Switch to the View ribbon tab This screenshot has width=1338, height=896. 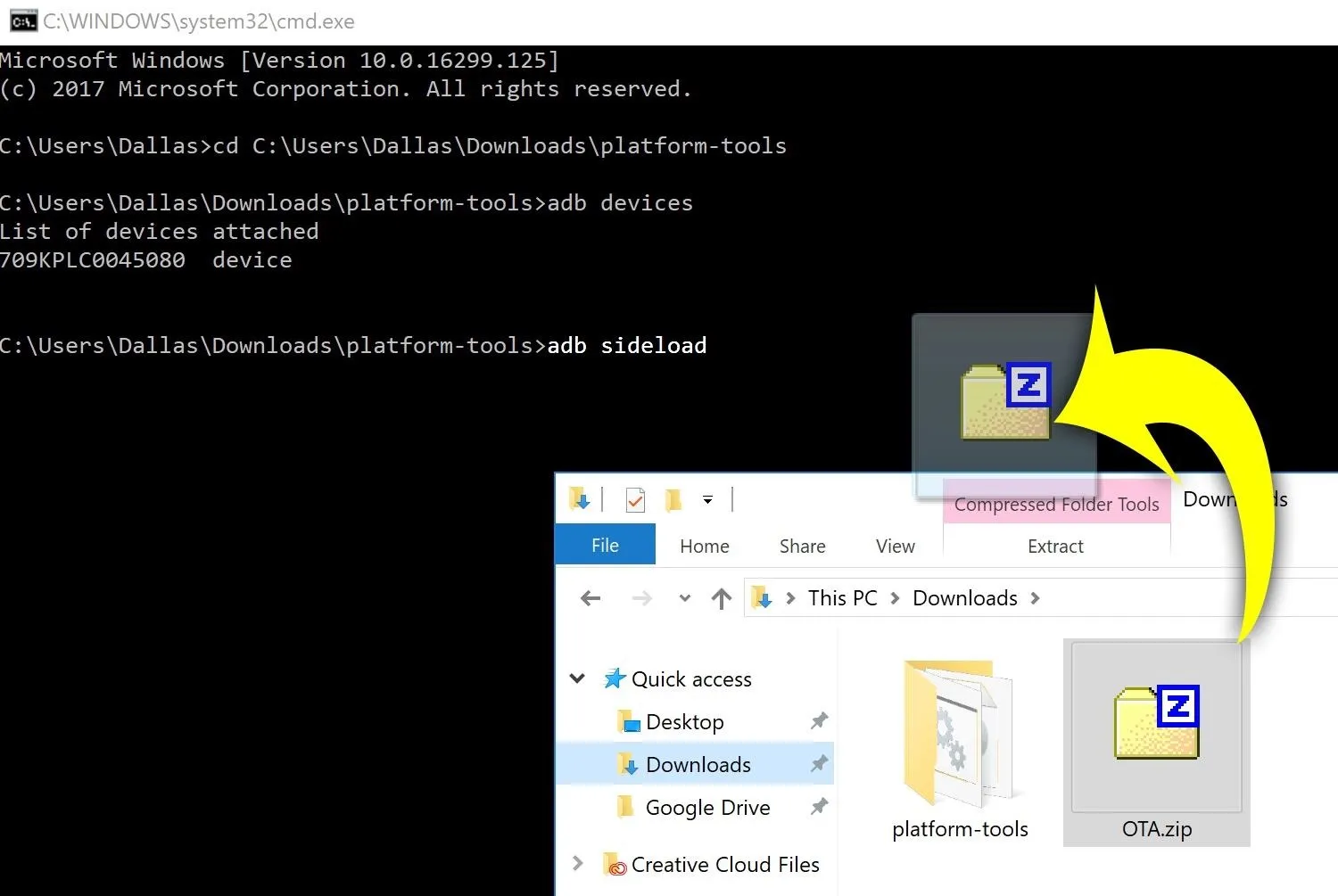coord(896,547)
